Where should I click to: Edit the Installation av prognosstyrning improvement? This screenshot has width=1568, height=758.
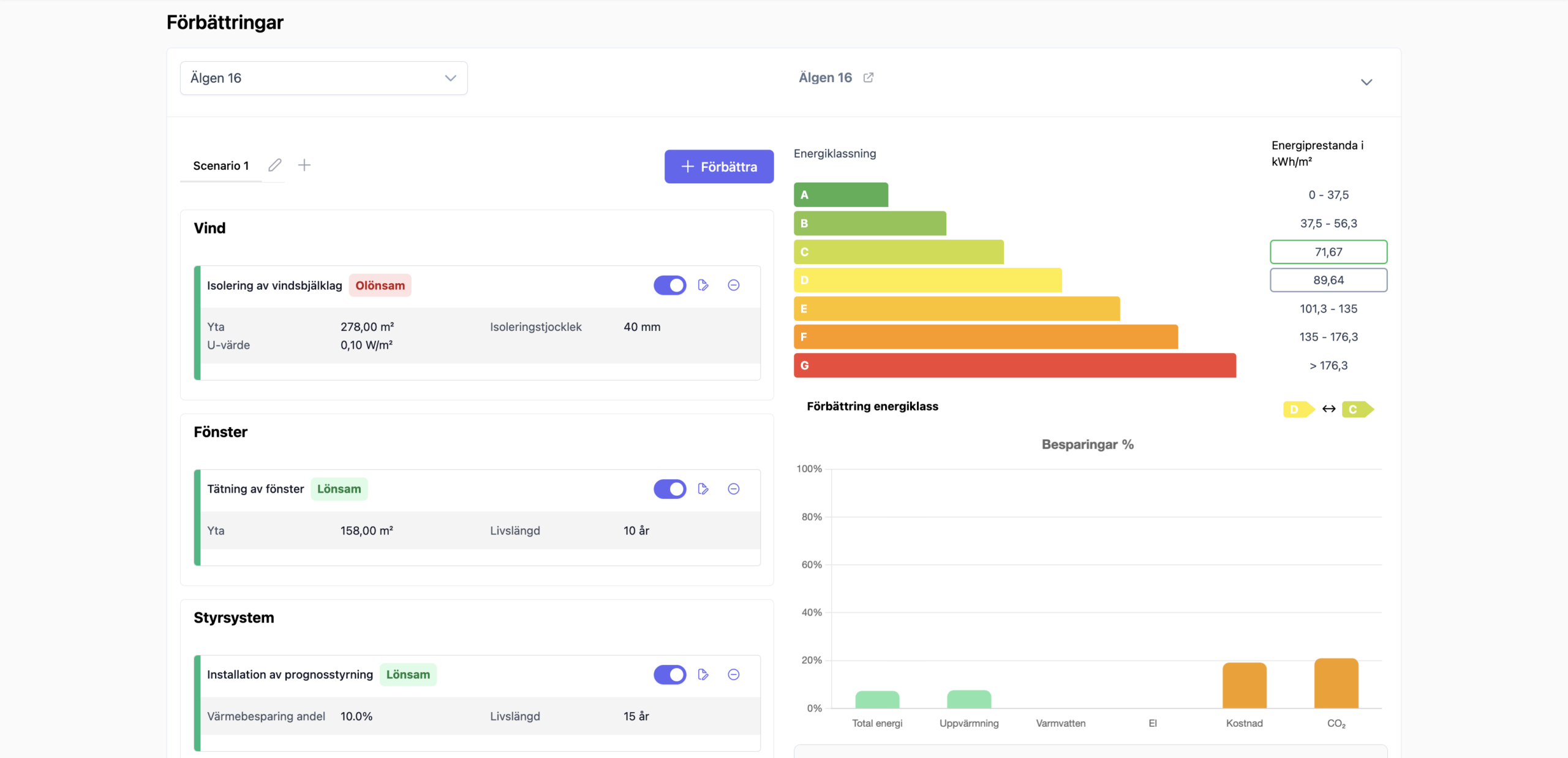(703, 675)
